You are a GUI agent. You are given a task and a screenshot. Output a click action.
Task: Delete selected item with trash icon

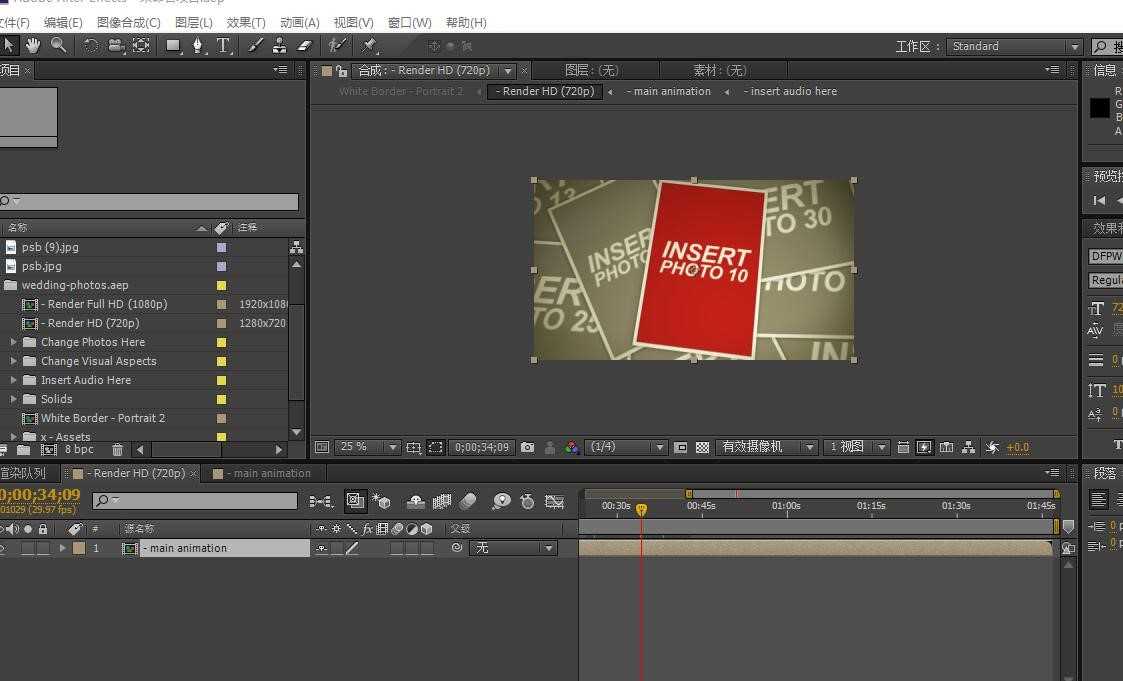pos(117,450)
